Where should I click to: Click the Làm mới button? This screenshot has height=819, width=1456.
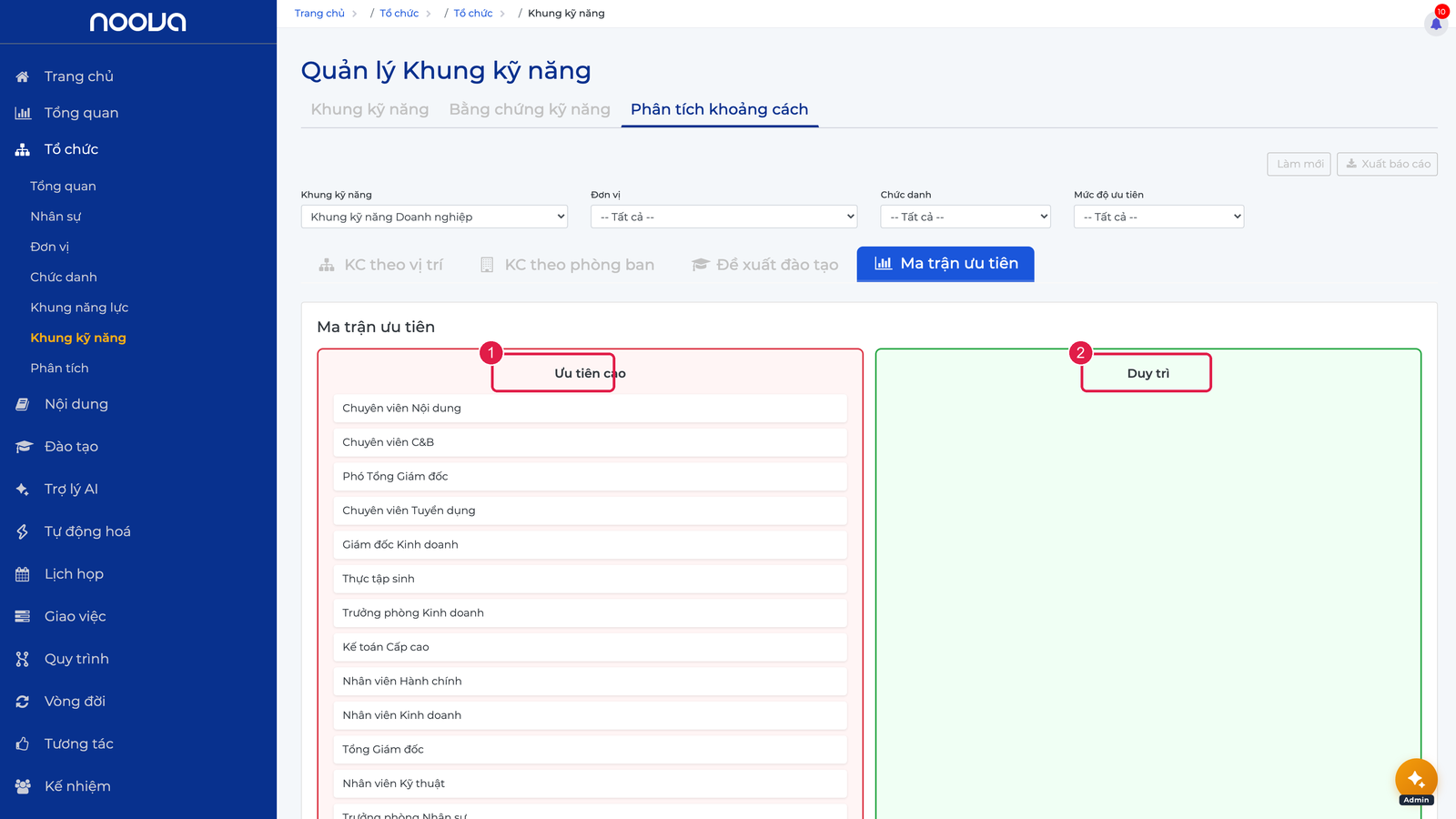click(x=1299, y=164)
